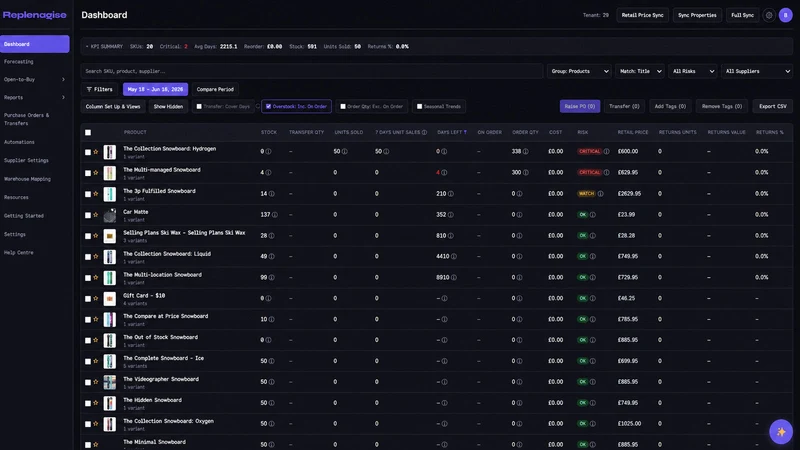Click the Filters funnel icon button
This screenshot has width=800, height=450.
(x=99, y=89)
